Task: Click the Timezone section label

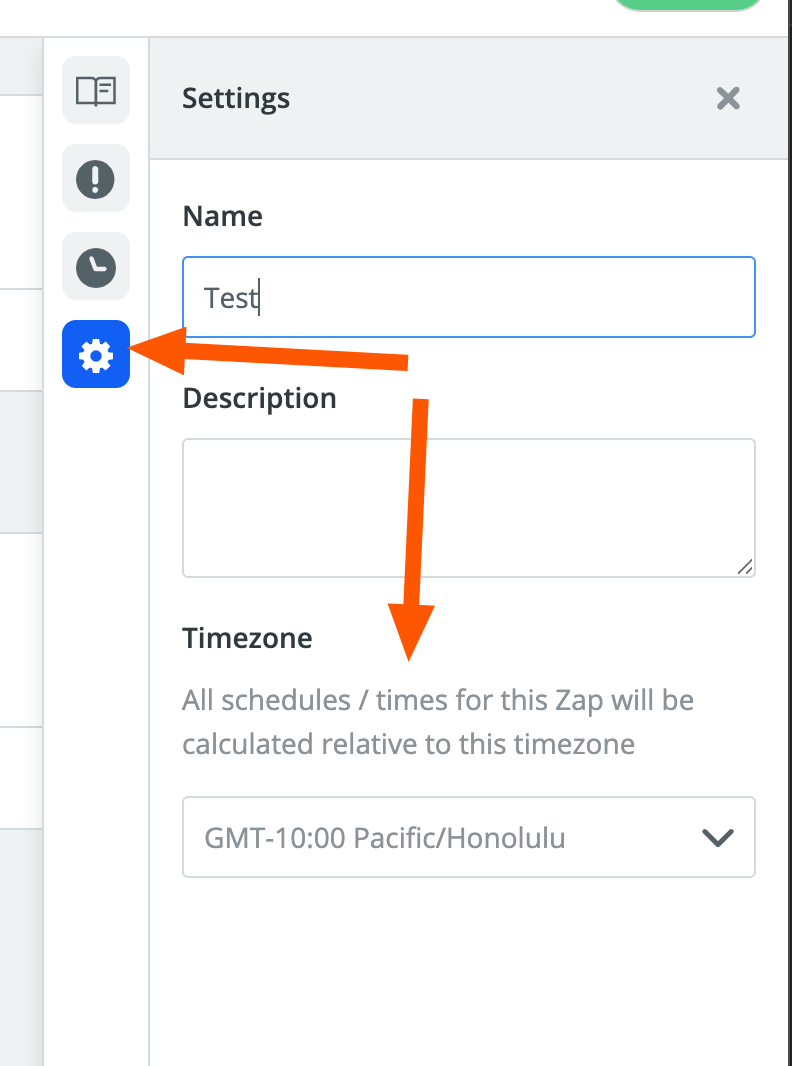Action: (247, 637)
